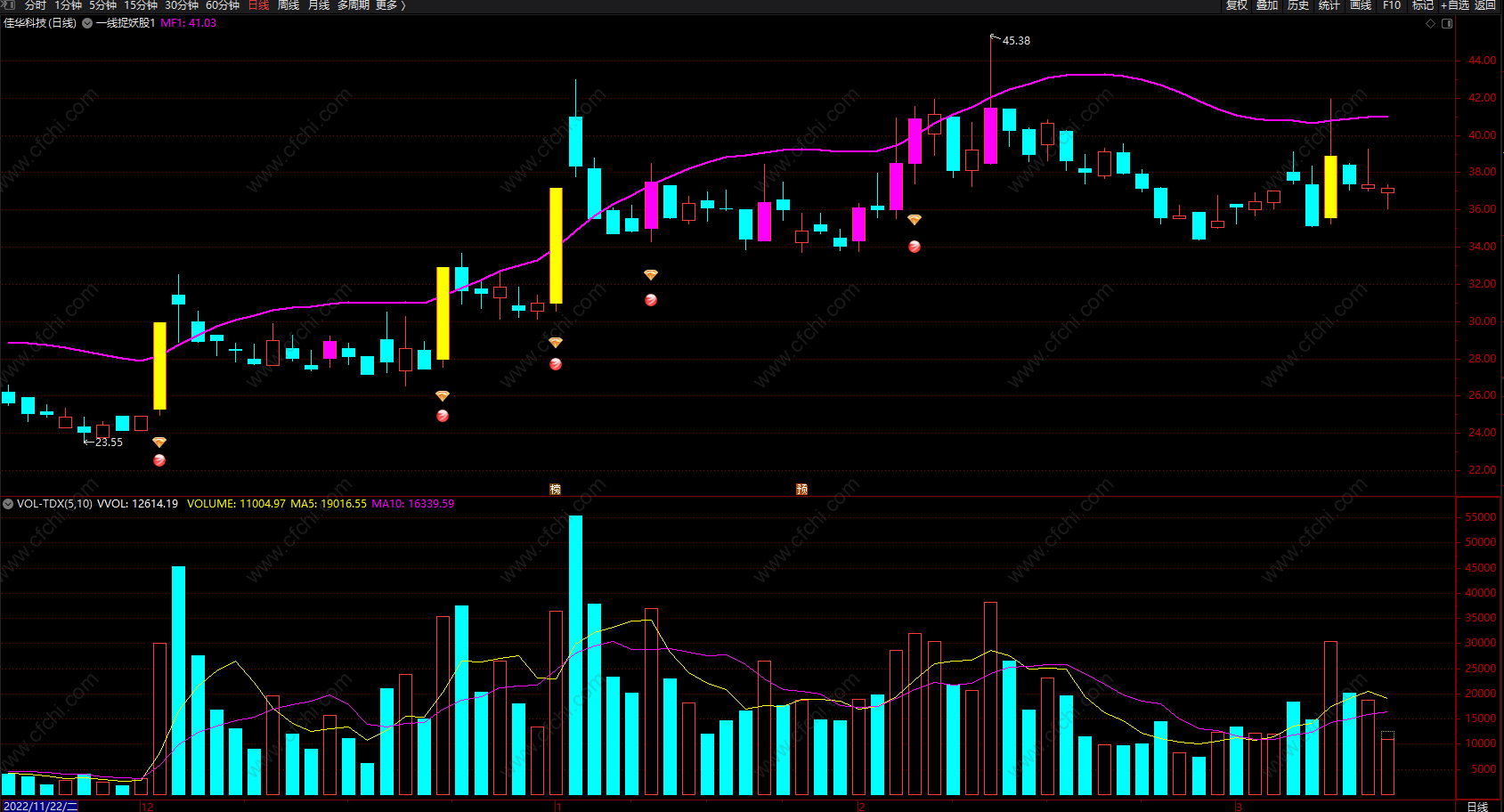This screenshot has width=1504, height=812.
Task: Expand VOL-TDX indicator dropdown arrow
Action: coord(8,504)
